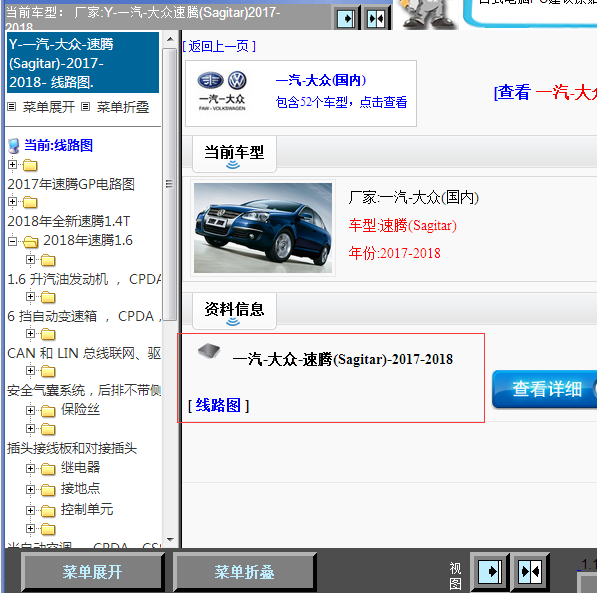The image size is (597, 593).
Task: Click the tree panel scrollbar up arrow
Action: 170,39
